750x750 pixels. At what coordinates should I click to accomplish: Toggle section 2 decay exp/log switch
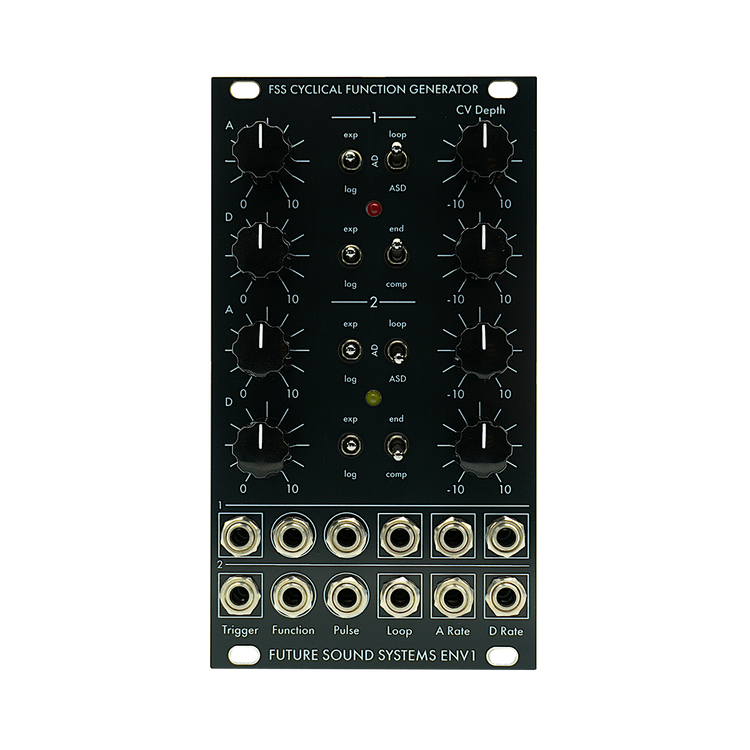[x=351, y=445]
